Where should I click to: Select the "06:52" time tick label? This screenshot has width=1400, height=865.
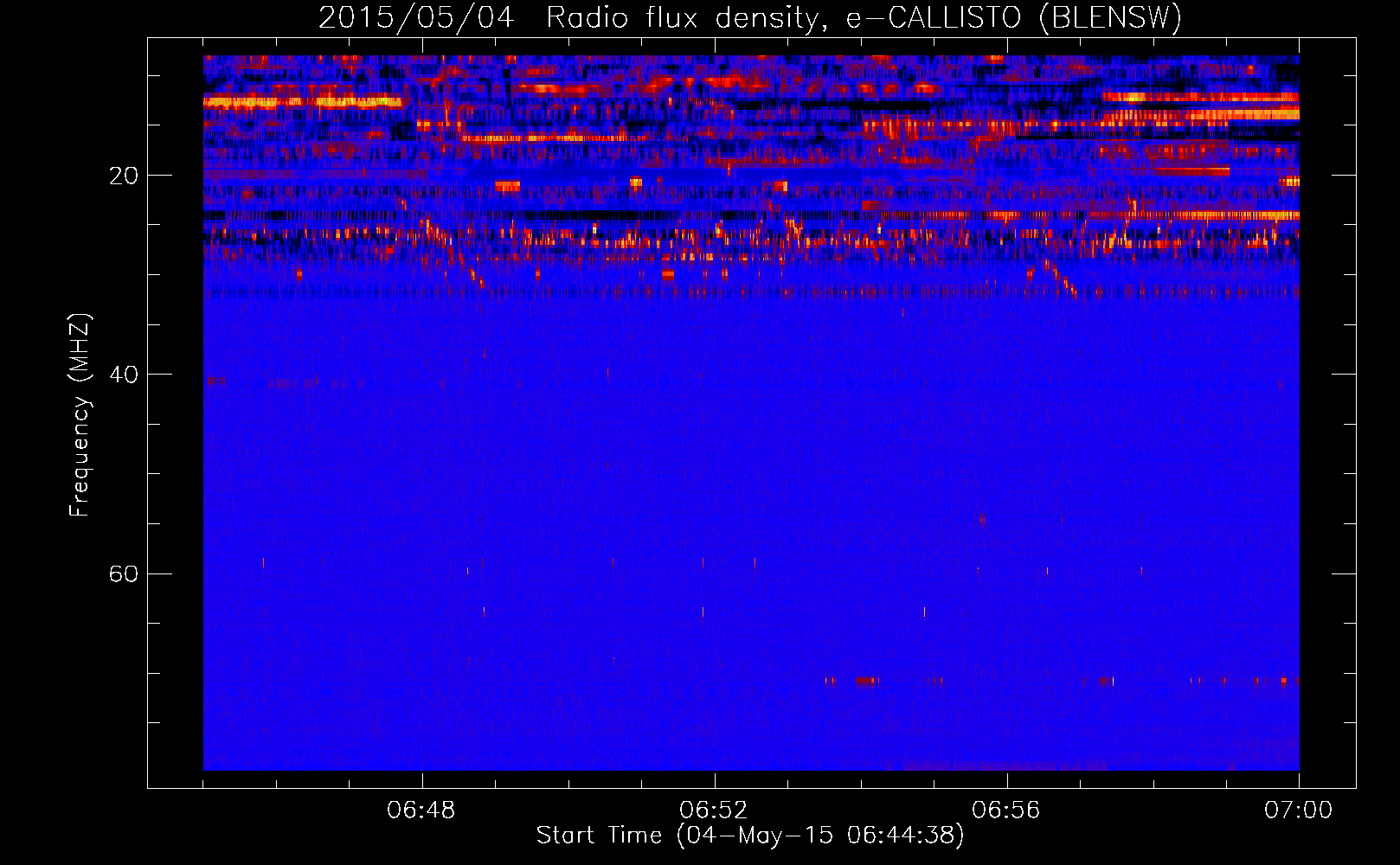pyautogui.click(x=714, y=811)
